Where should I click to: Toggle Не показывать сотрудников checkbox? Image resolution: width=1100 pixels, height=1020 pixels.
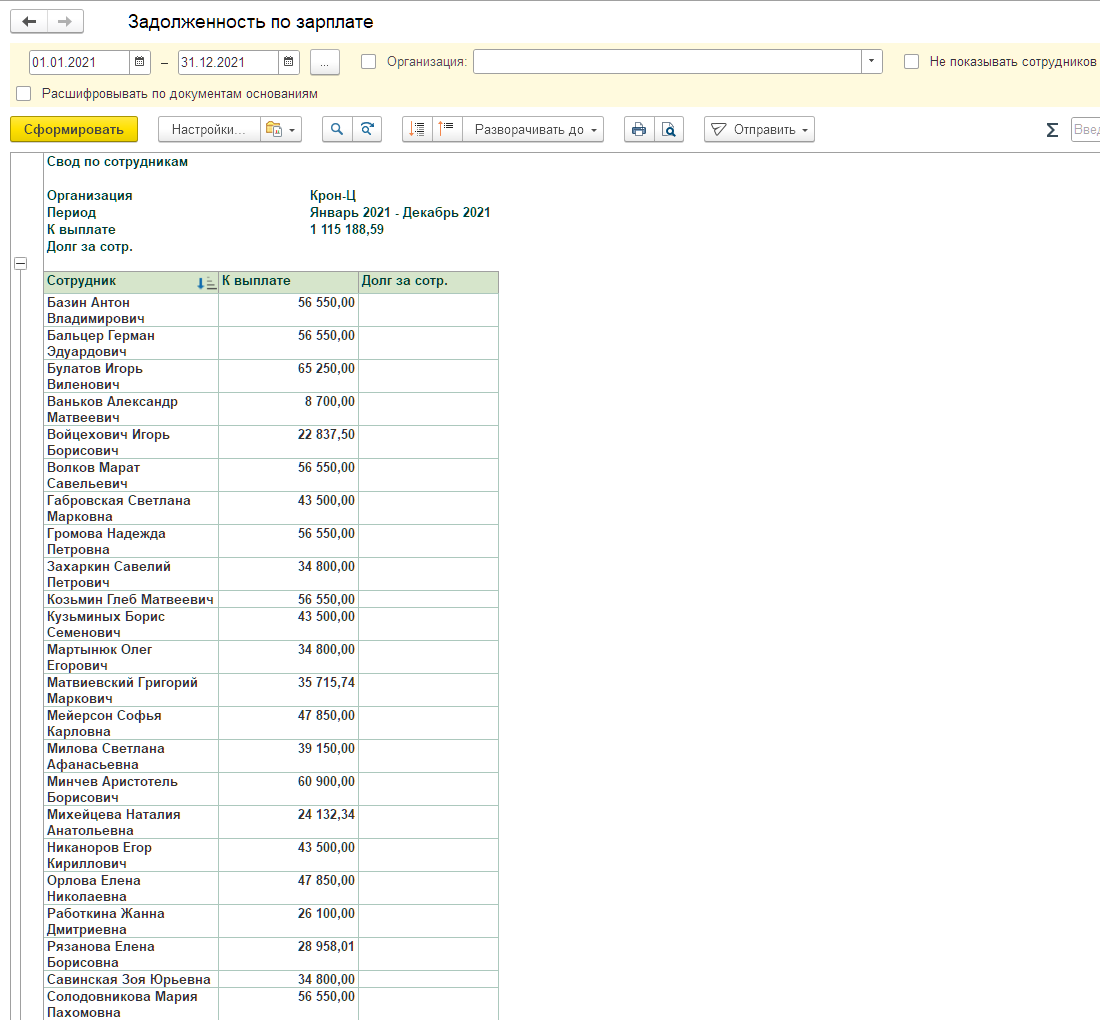coord(911,62)
